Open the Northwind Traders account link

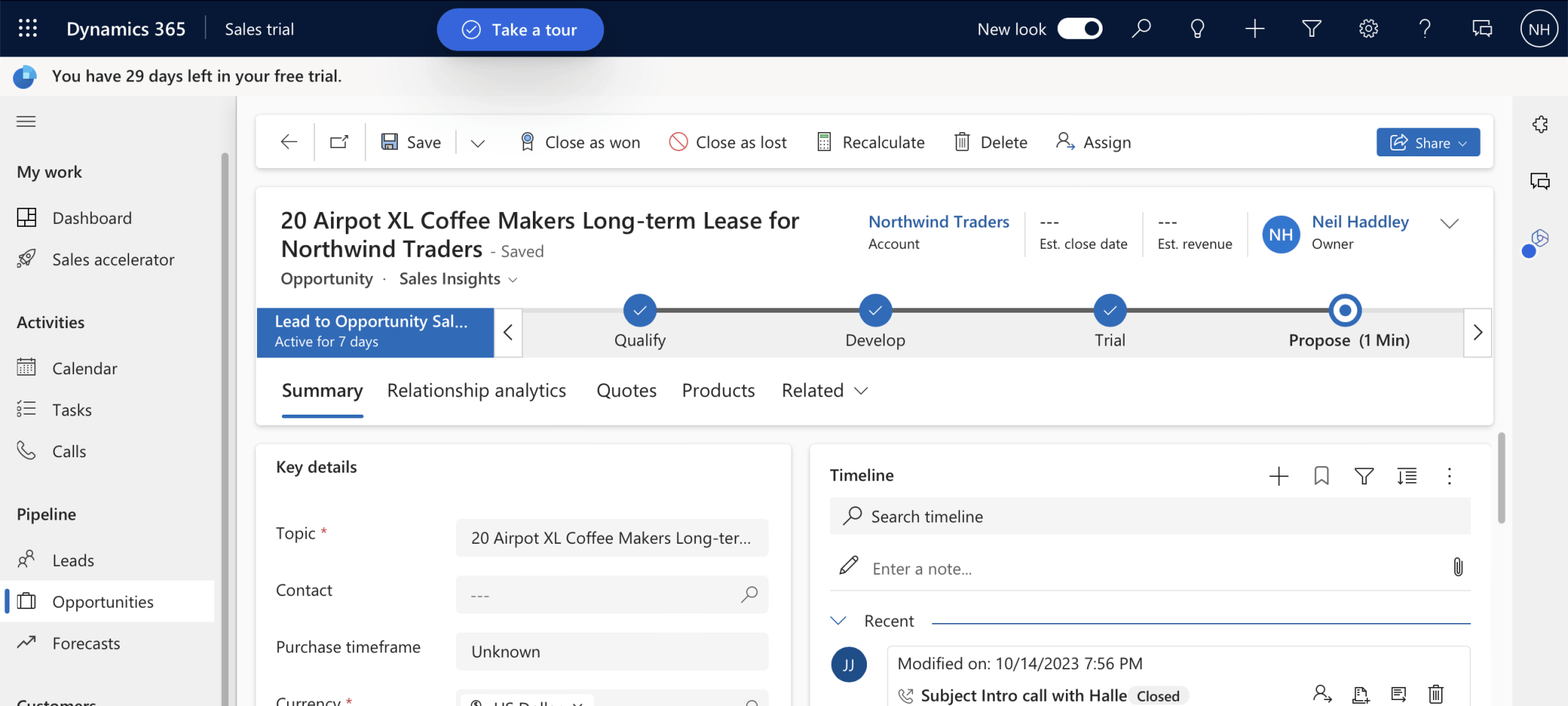point(938,222)
